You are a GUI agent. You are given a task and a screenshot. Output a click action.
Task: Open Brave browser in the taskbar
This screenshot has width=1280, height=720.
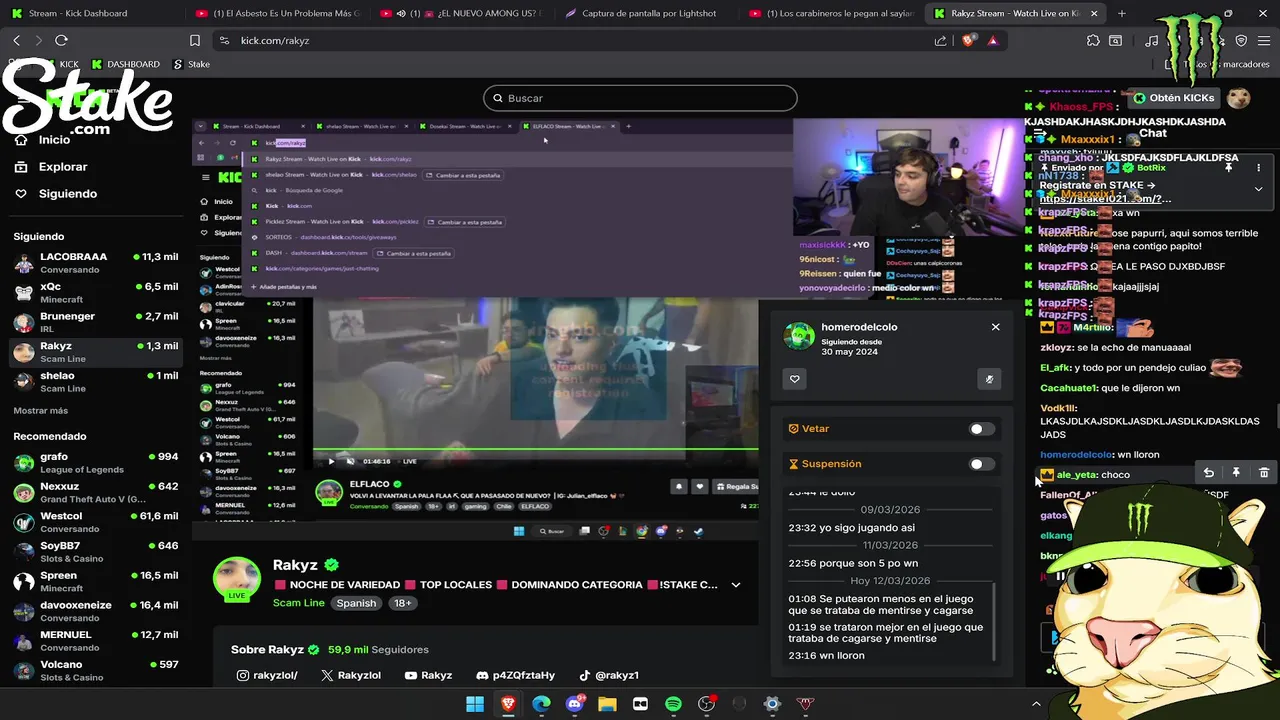pos(508,704)
